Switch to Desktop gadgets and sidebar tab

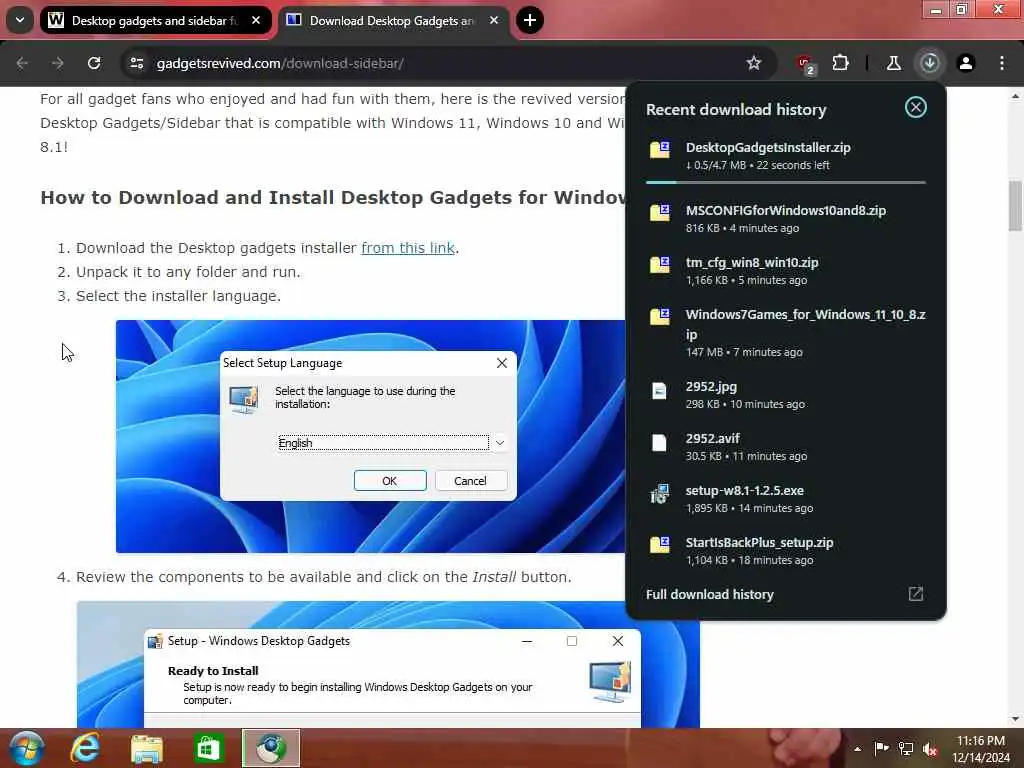click(155, 20)
